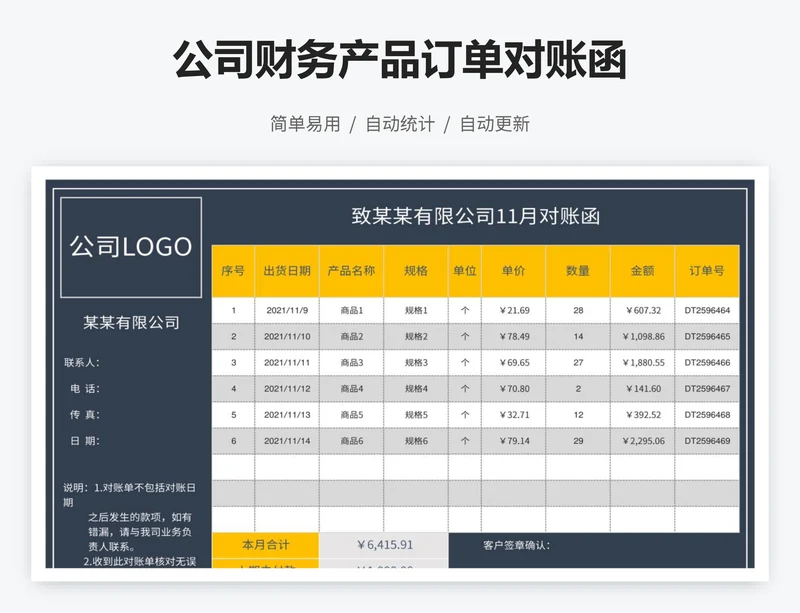800x613 pixels.
Task: Click the page heading 公司财务产品订单对账函
Action: click(x=400, y=60)
